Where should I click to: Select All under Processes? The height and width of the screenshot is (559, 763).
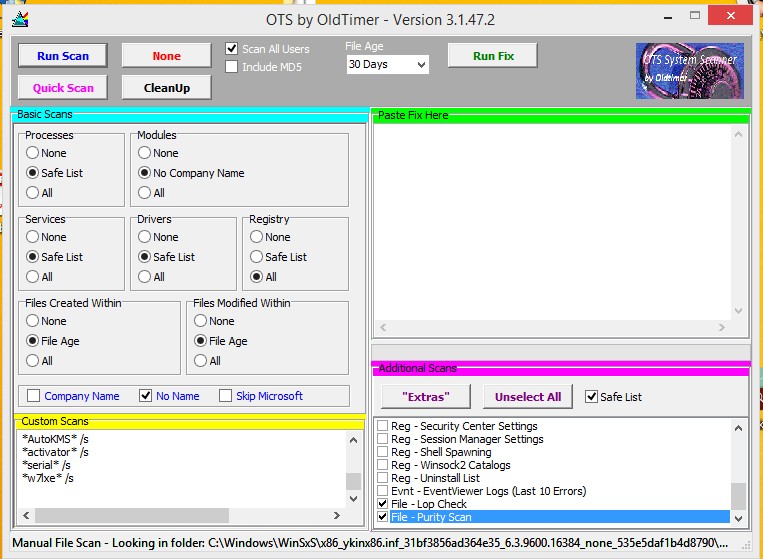(33, 193)
